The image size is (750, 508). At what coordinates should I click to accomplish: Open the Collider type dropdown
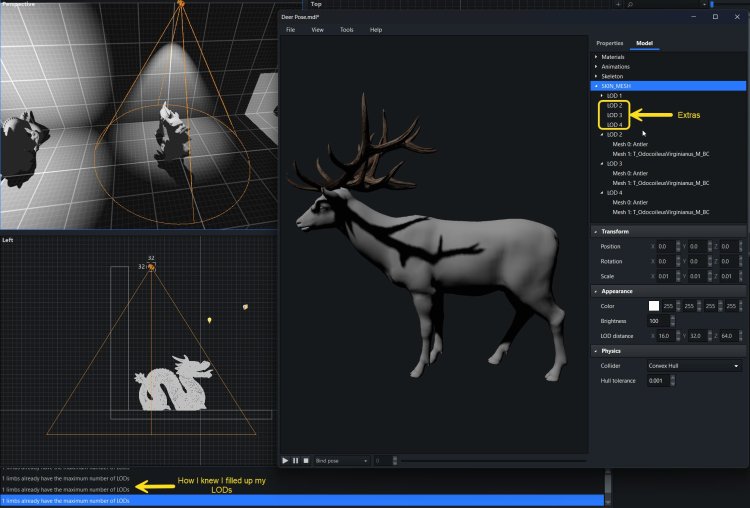click(x=695, y=366)
